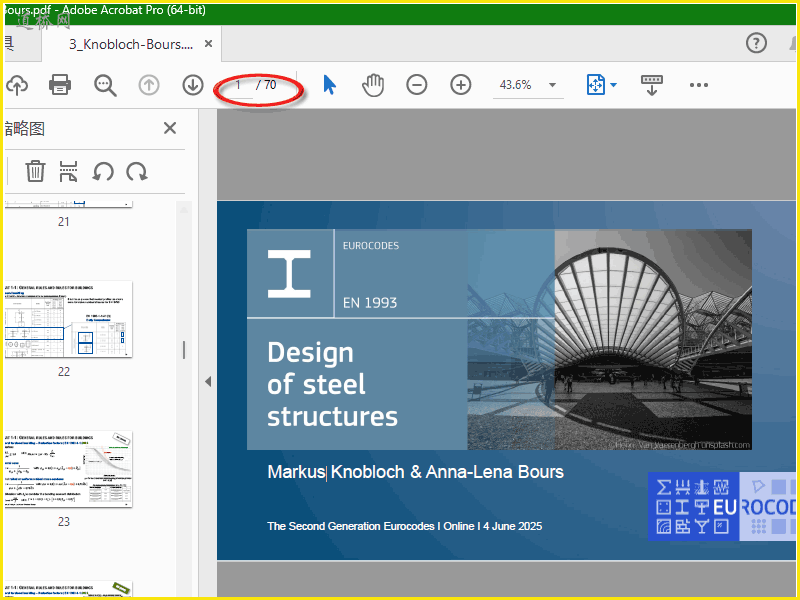Close the thumbnails panel
Screen dimensions: 800x600
(170, 128)
